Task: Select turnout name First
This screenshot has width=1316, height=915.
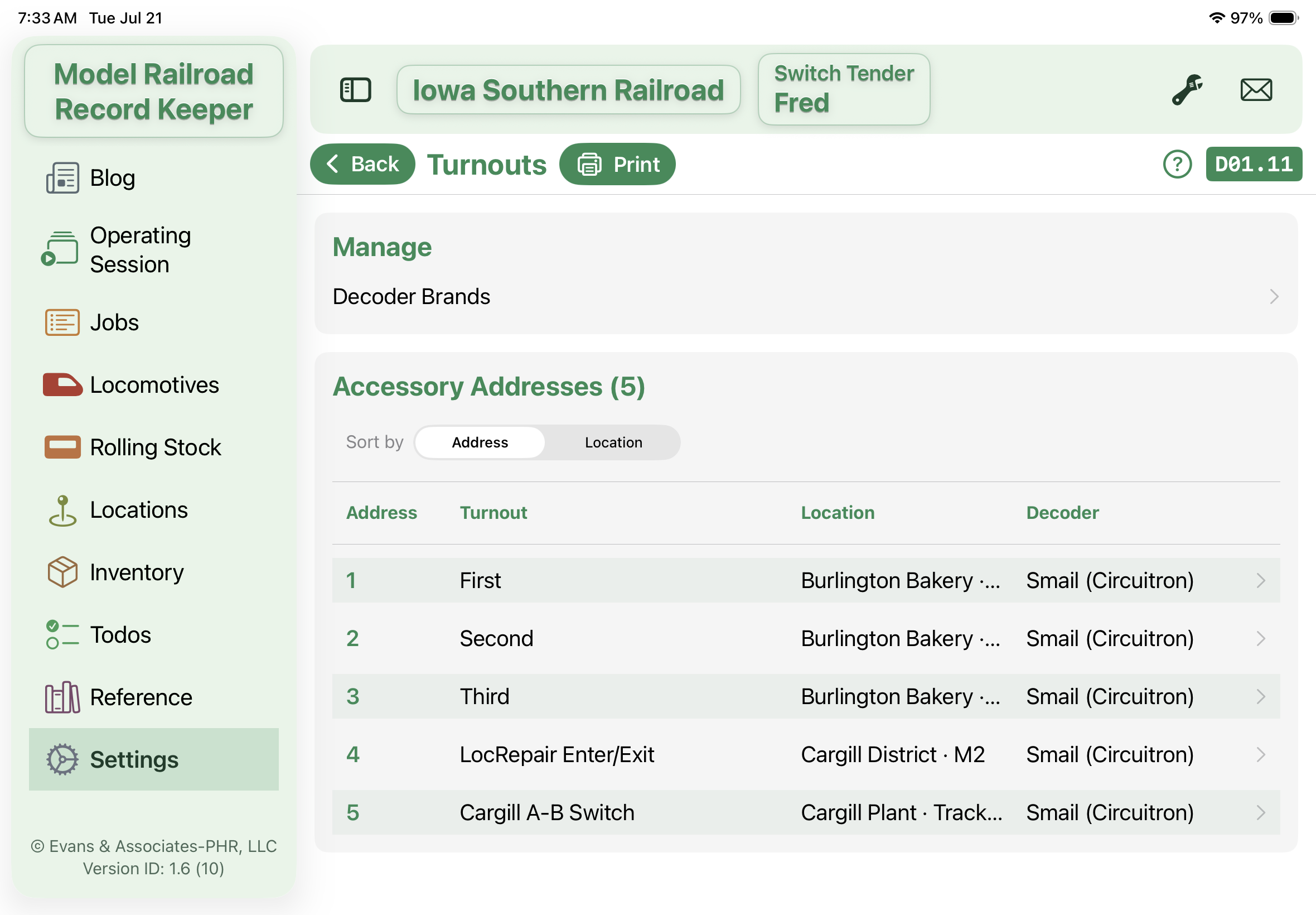Action: (480, 581)
